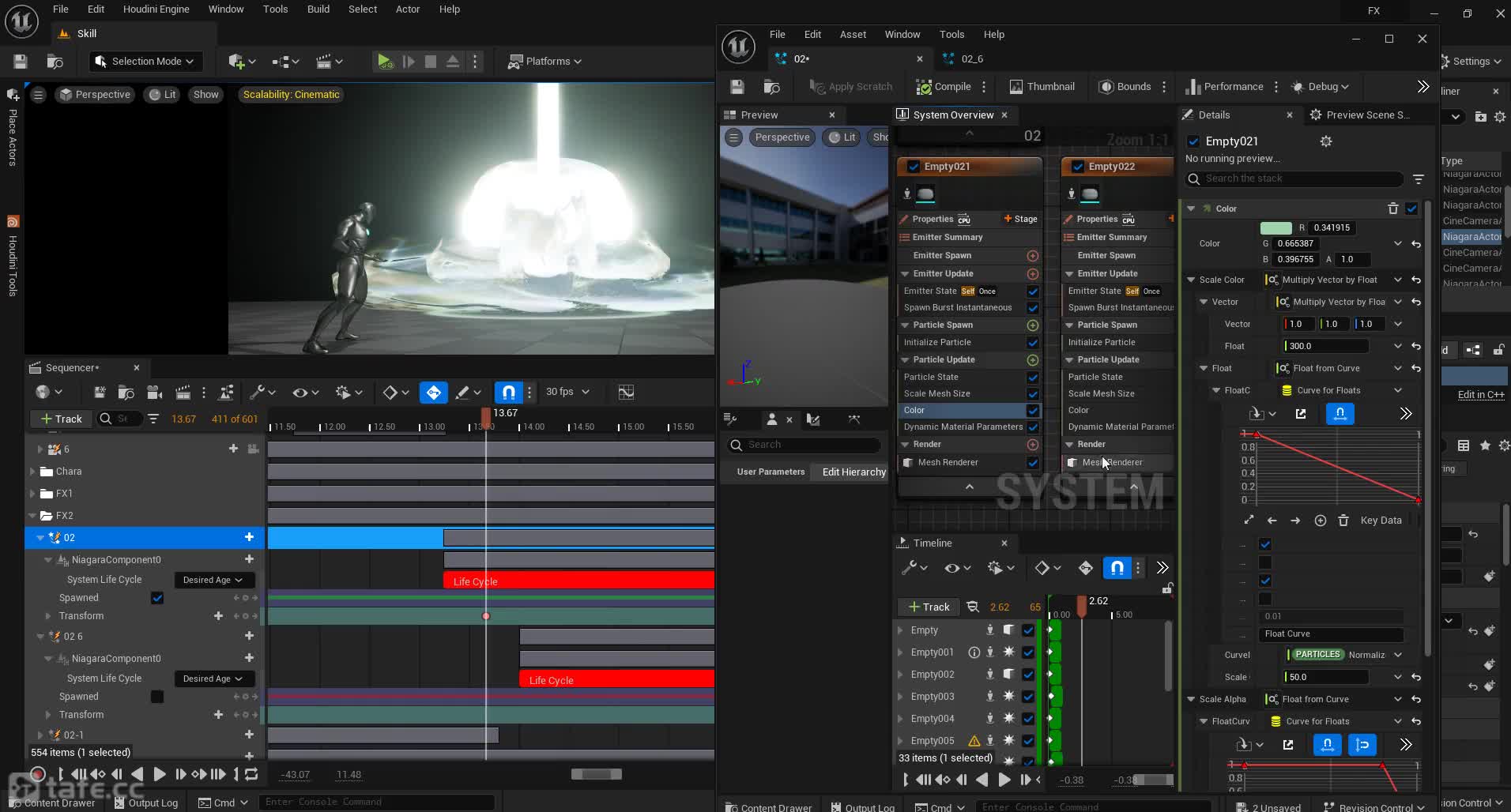Search the stack in Details panel
This screenshot has width=1511, height=812.
click(1294, 179)
